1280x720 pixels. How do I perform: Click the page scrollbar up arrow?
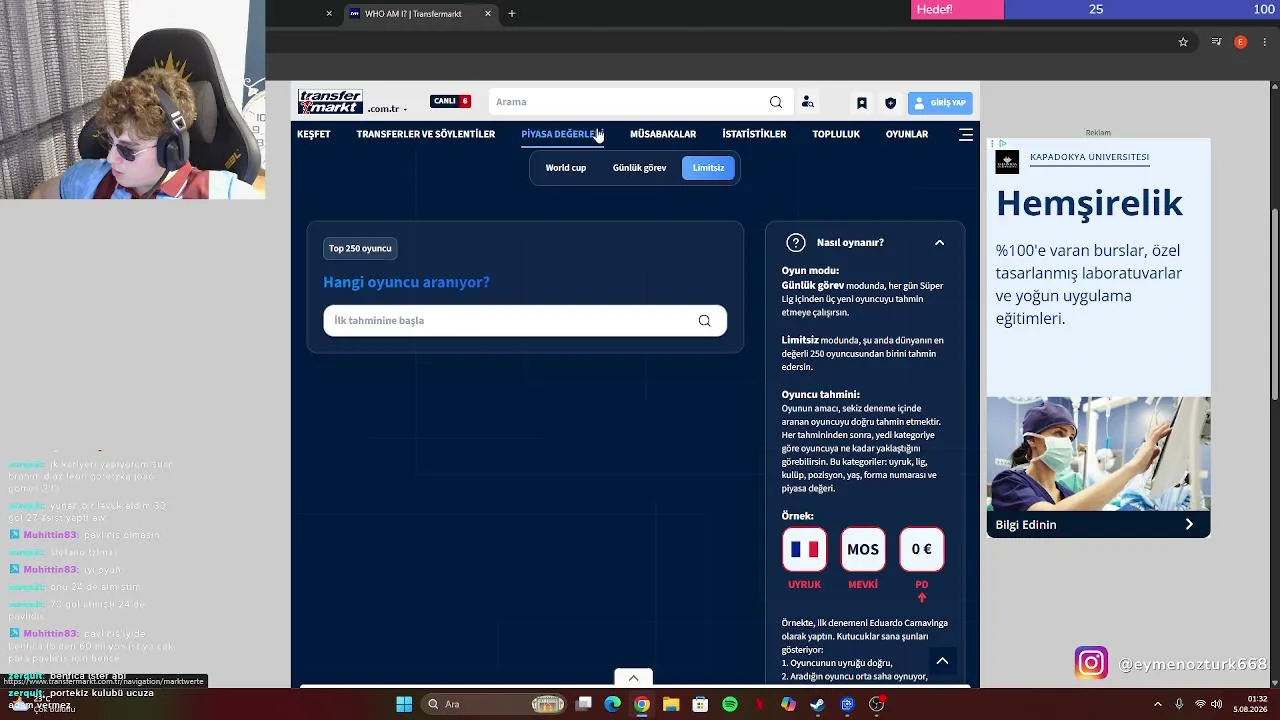click(1274, 86)
